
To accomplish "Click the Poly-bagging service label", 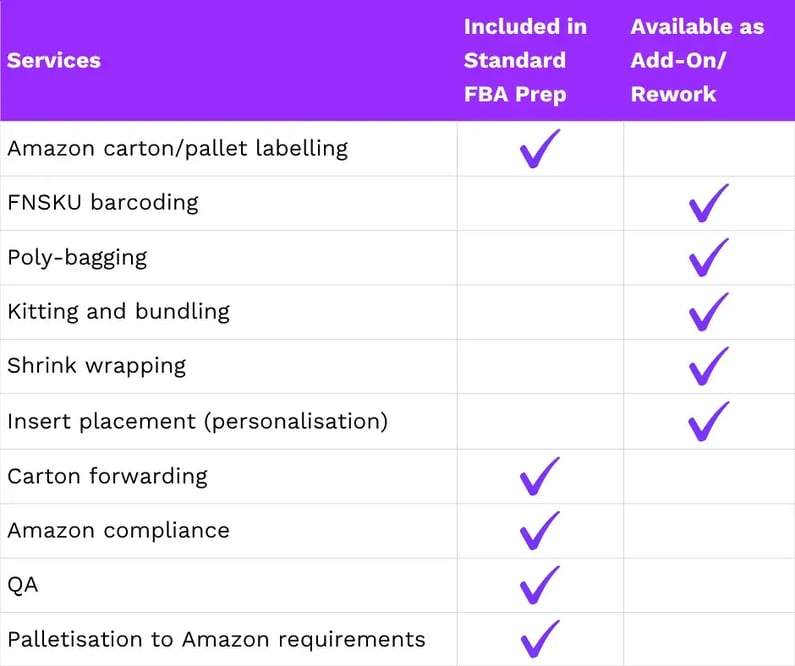I will (77, 257).
